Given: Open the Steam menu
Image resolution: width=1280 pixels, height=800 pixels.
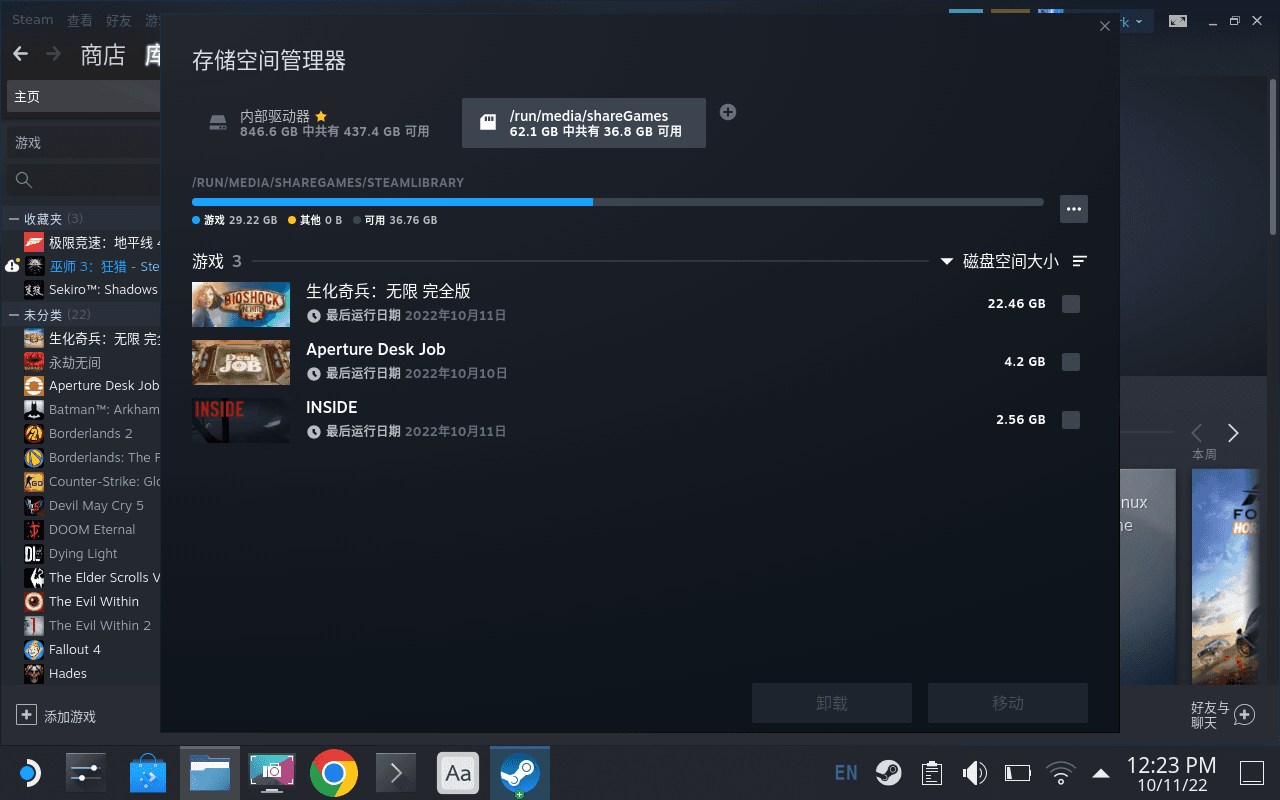Looking at the screenshot, I should [33, 20].
